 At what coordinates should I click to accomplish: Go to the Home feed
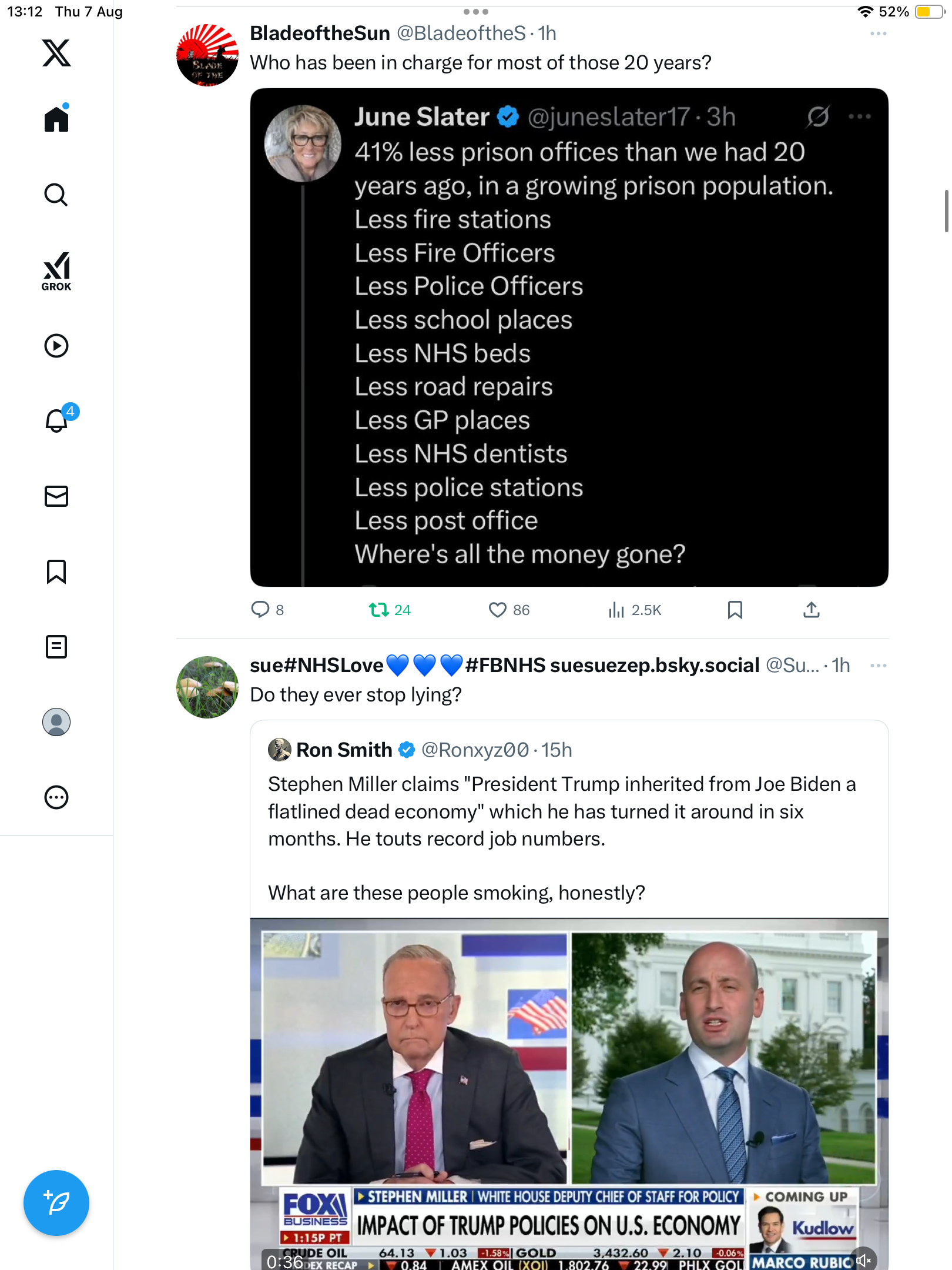pos(56,119)
